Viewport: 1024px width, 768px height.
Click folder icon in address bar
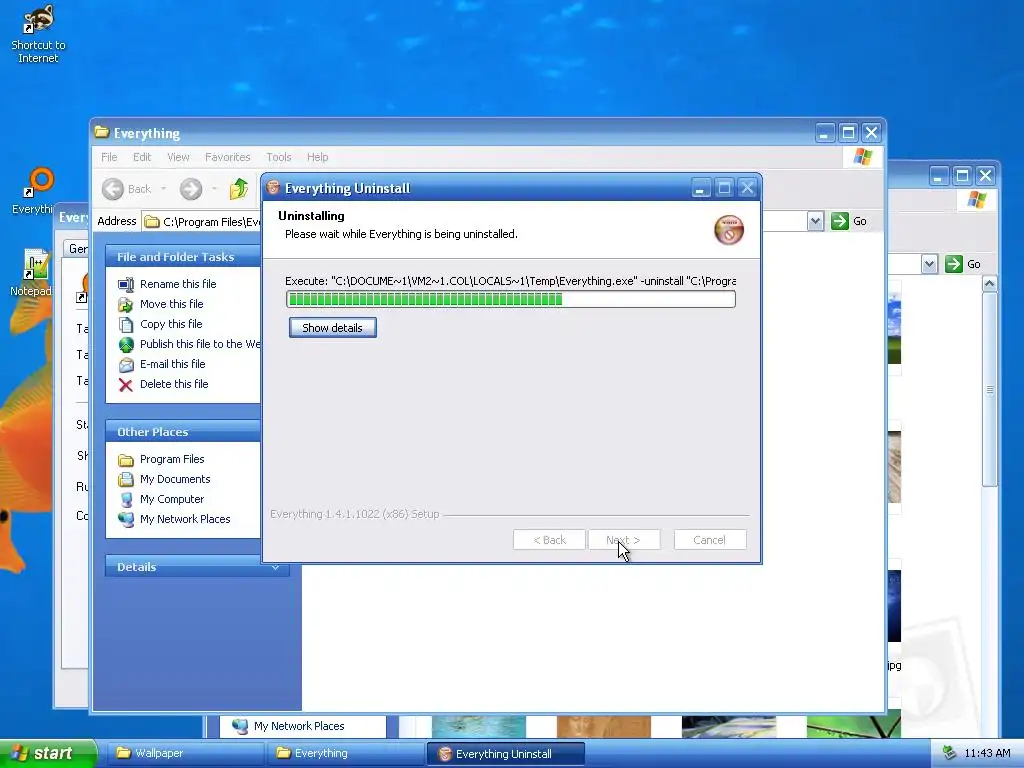pos(152,222)
